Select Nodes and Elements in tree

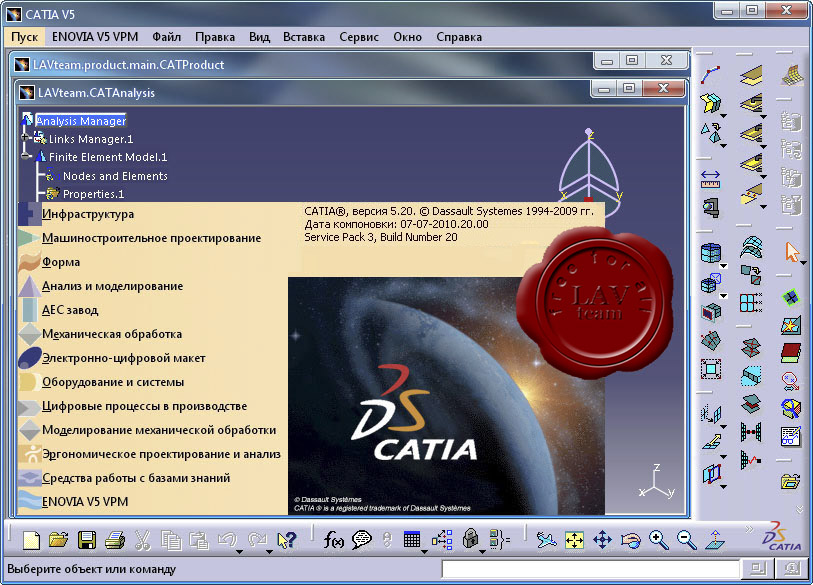[x=115, y=176]
